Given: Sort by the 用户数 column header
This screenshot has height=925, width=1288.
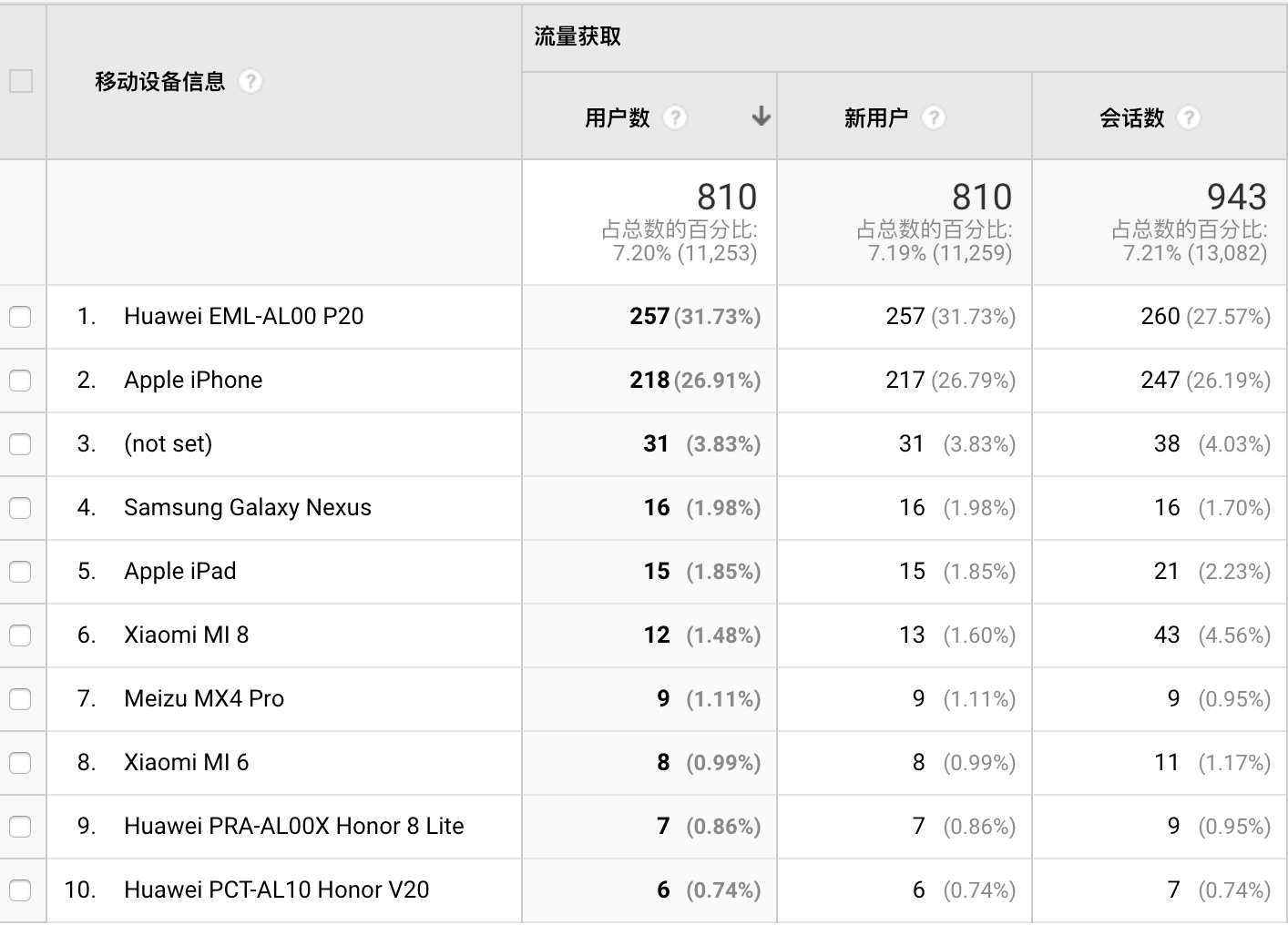Looking at the screenshot, I should [618, 117].
